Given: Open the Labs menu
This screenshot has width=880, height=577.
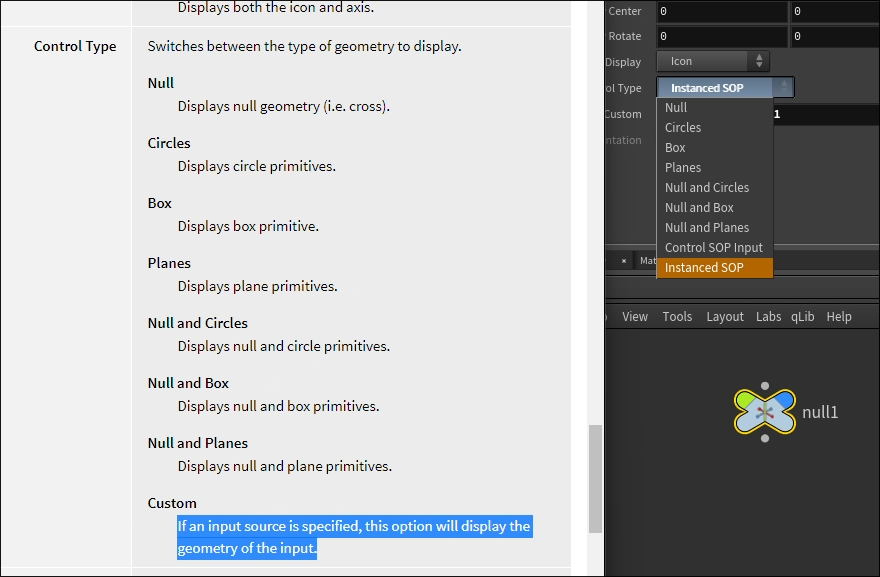Looking at the screenshot, I should click(x=768, y=317).
